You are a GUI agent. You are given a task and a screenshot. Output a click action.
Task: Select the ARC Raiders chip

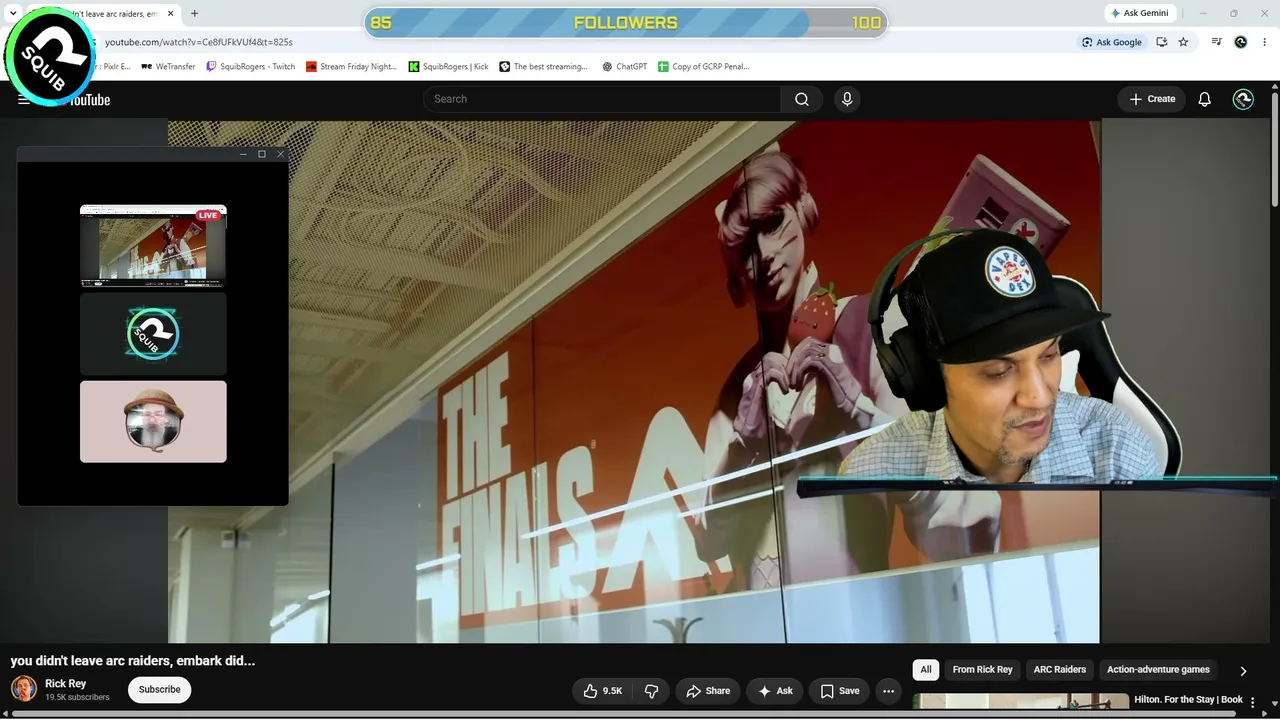click(x=1060, y=670)
